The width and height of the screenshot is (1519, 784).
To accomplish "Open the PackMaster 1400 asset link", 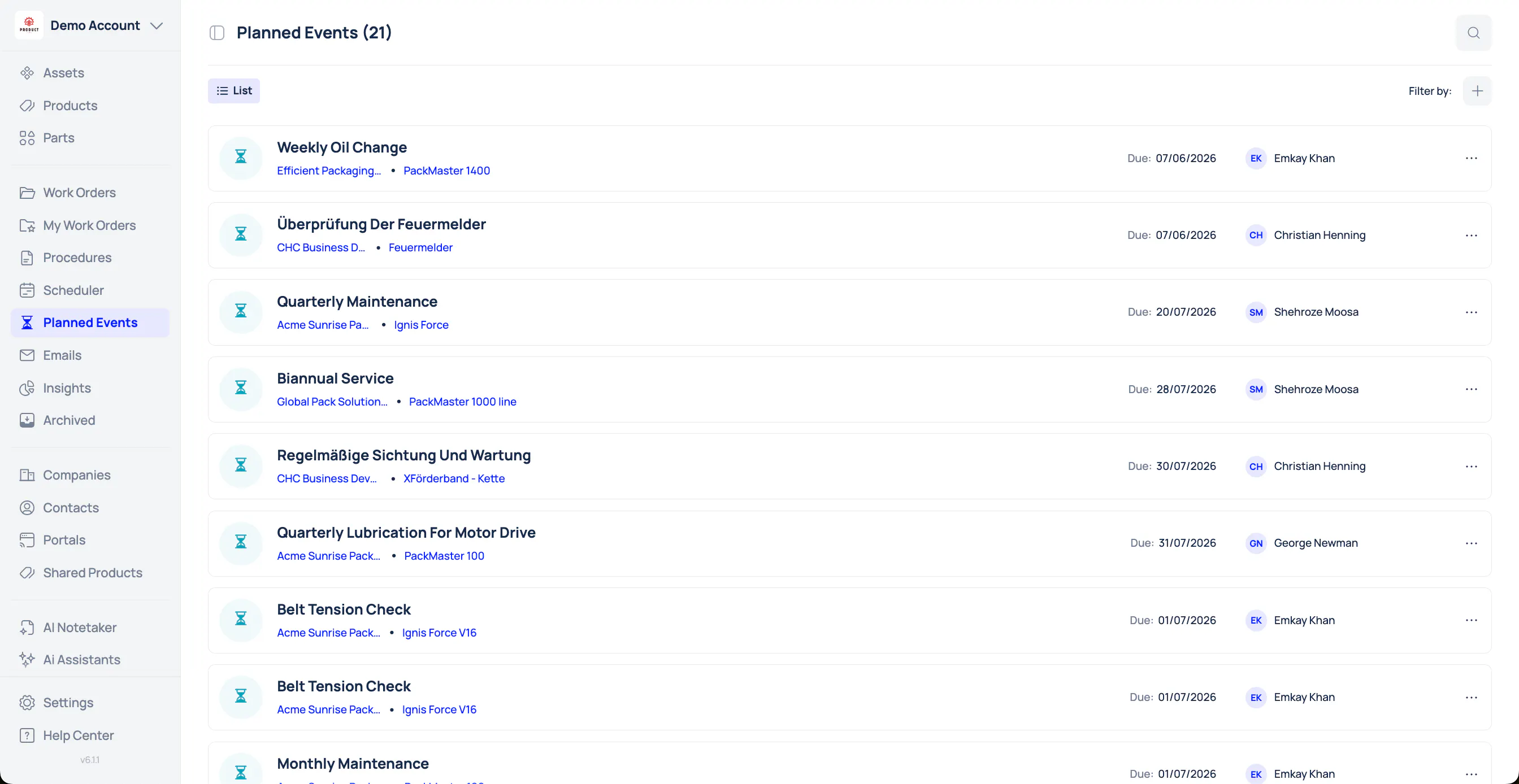I will click(446, 171).
